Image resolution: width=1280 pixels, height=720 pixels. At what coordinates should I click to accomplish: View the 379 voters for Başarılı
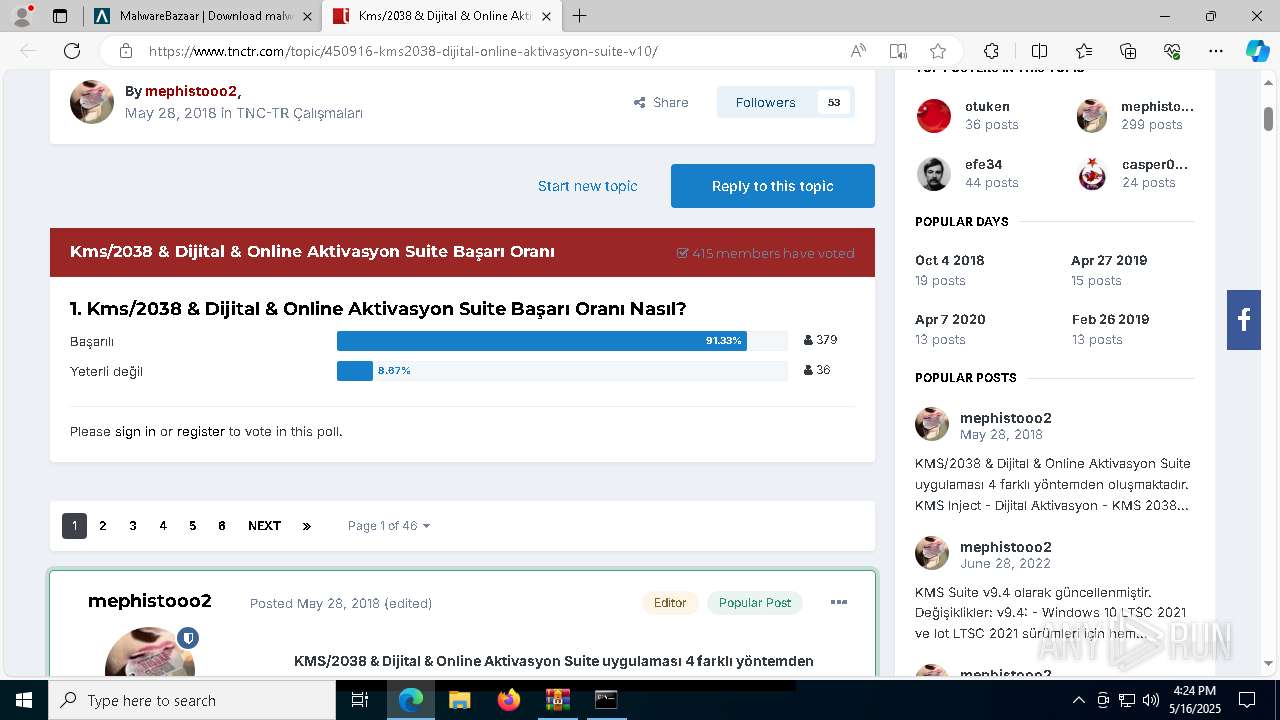point(820,340)
